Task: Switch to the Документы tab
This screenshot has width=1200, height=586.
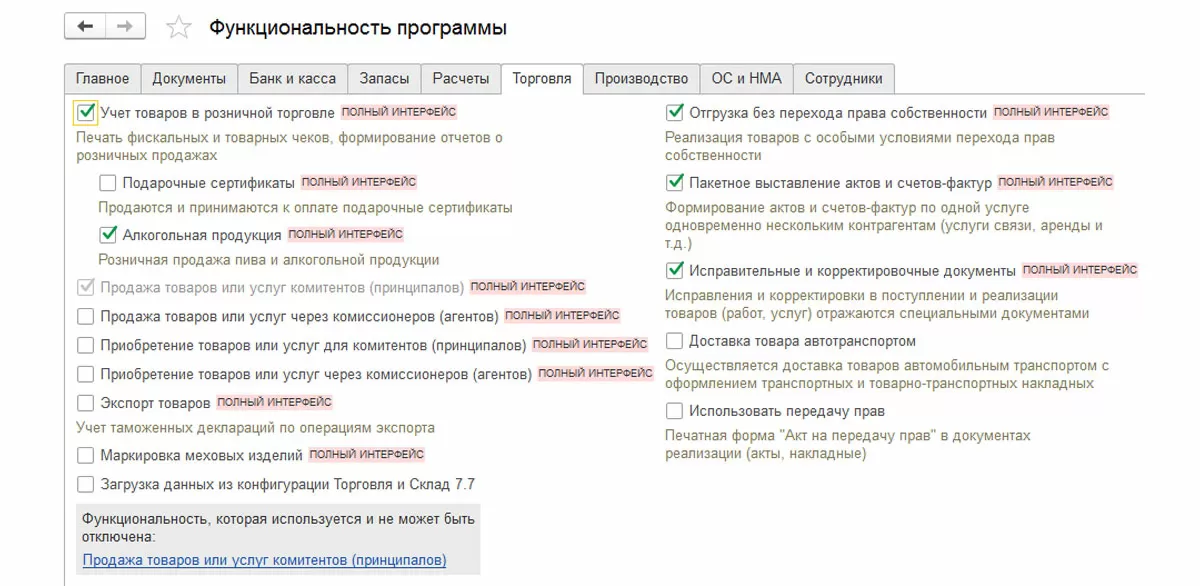Action: point(189,79)
